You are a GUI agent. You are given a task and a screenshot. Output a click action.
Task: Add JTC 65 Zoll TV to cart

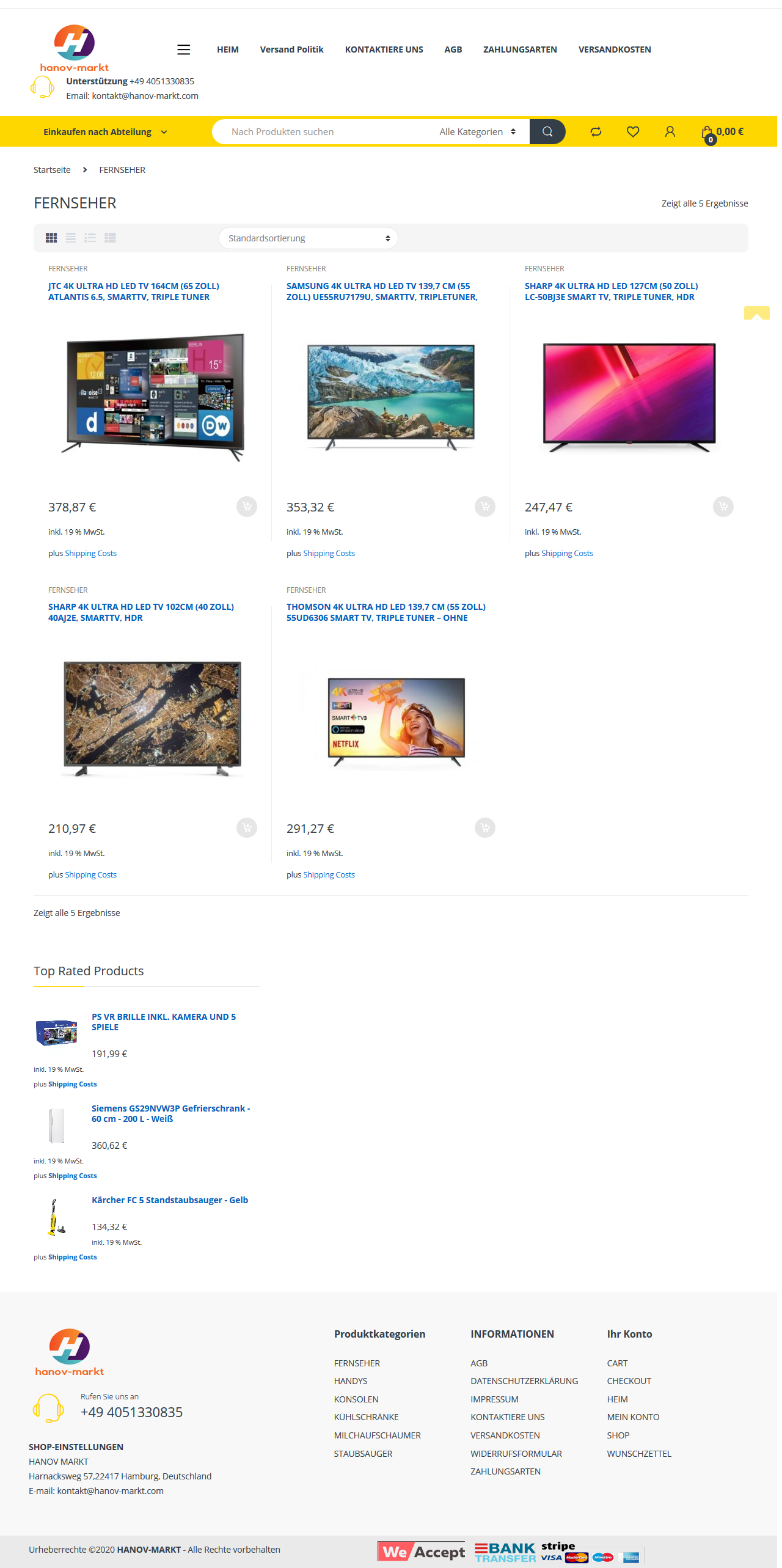(247, 507)
